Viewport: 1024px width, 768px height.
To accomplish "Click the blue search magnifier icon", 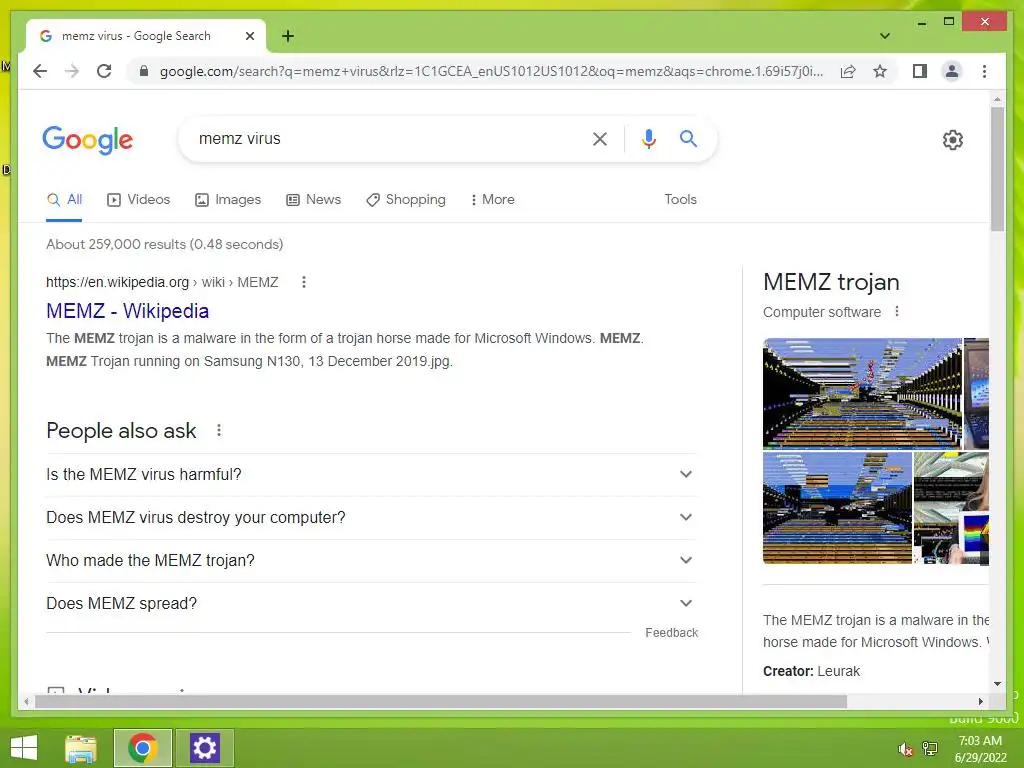I will [688, 138].
